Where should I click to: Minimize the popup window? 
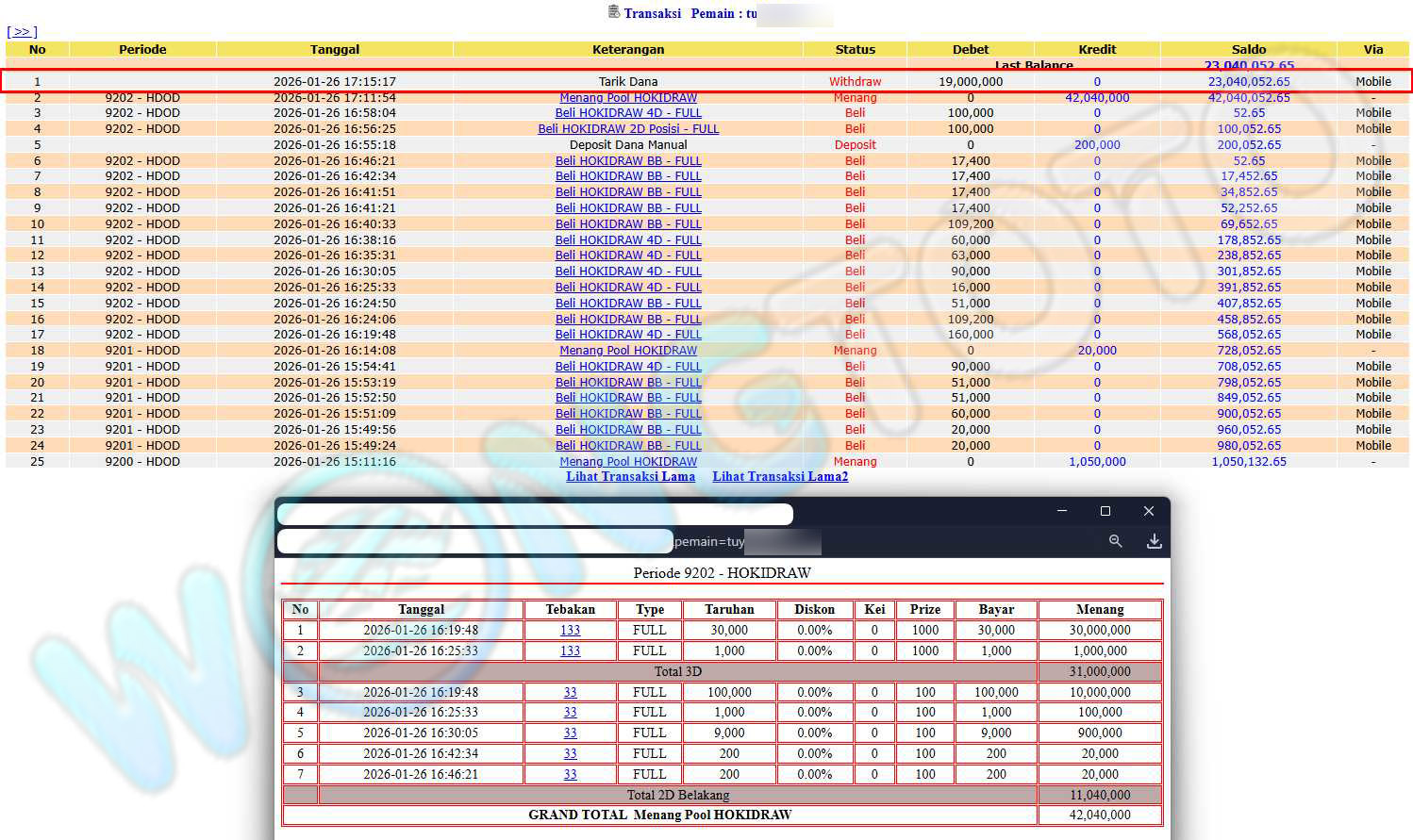click(1062, 511)
